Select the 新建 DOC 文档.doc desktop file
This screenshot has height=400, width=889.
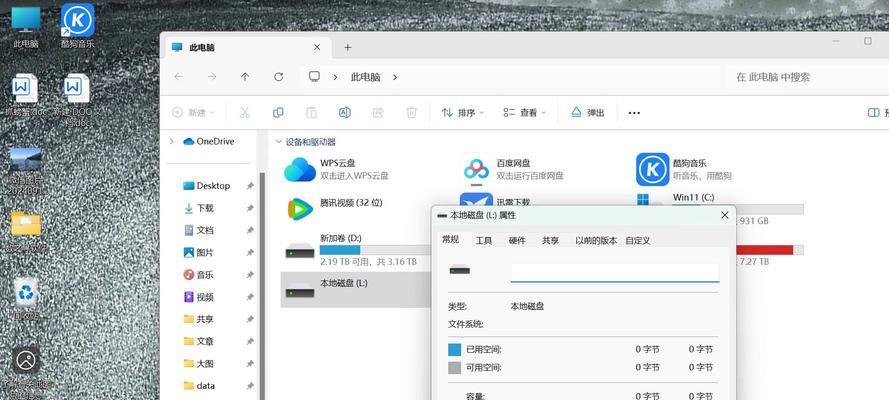(77, 100)
